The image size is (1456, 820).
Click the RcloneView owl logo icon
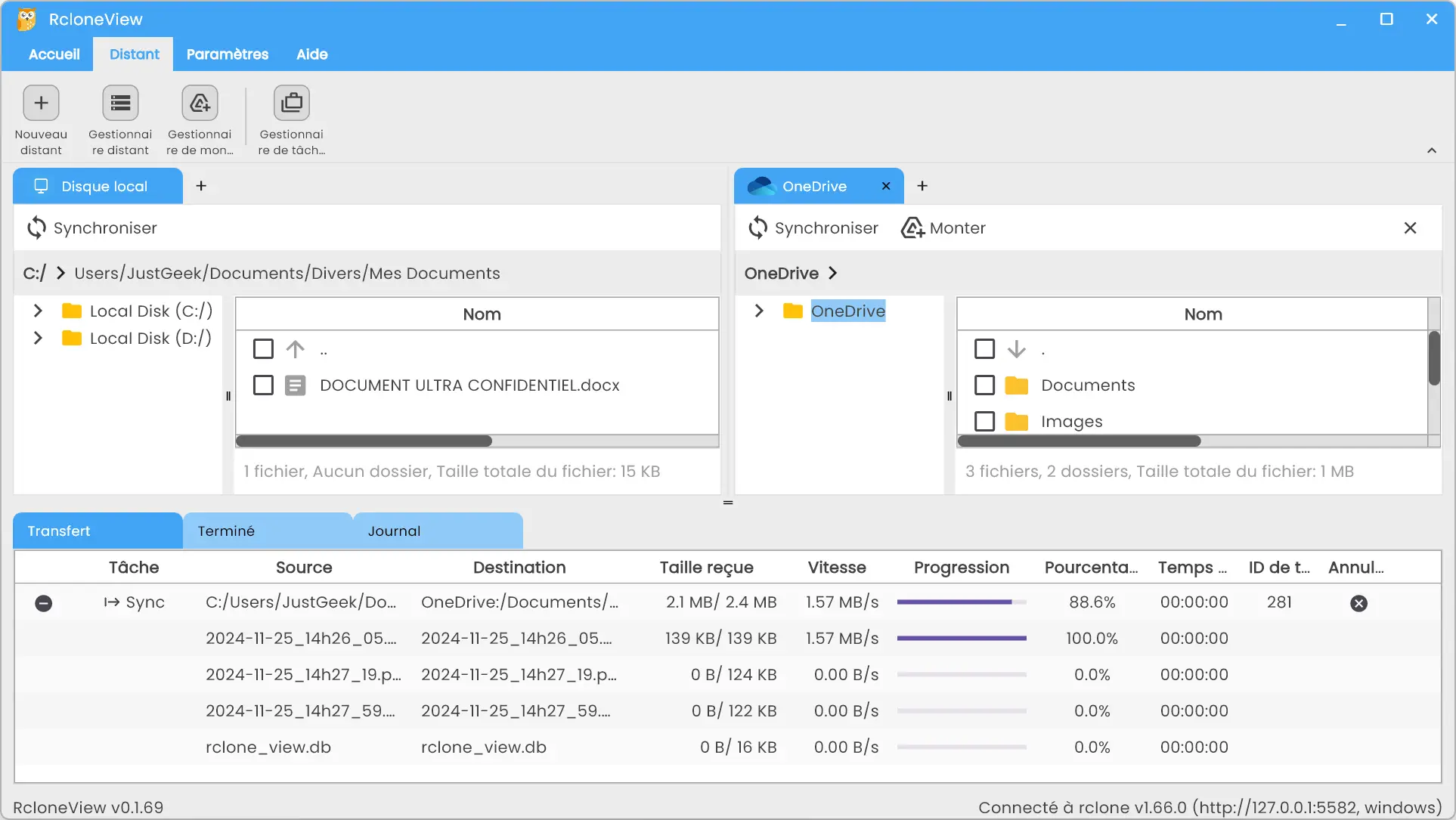click(x=26, y=19)
